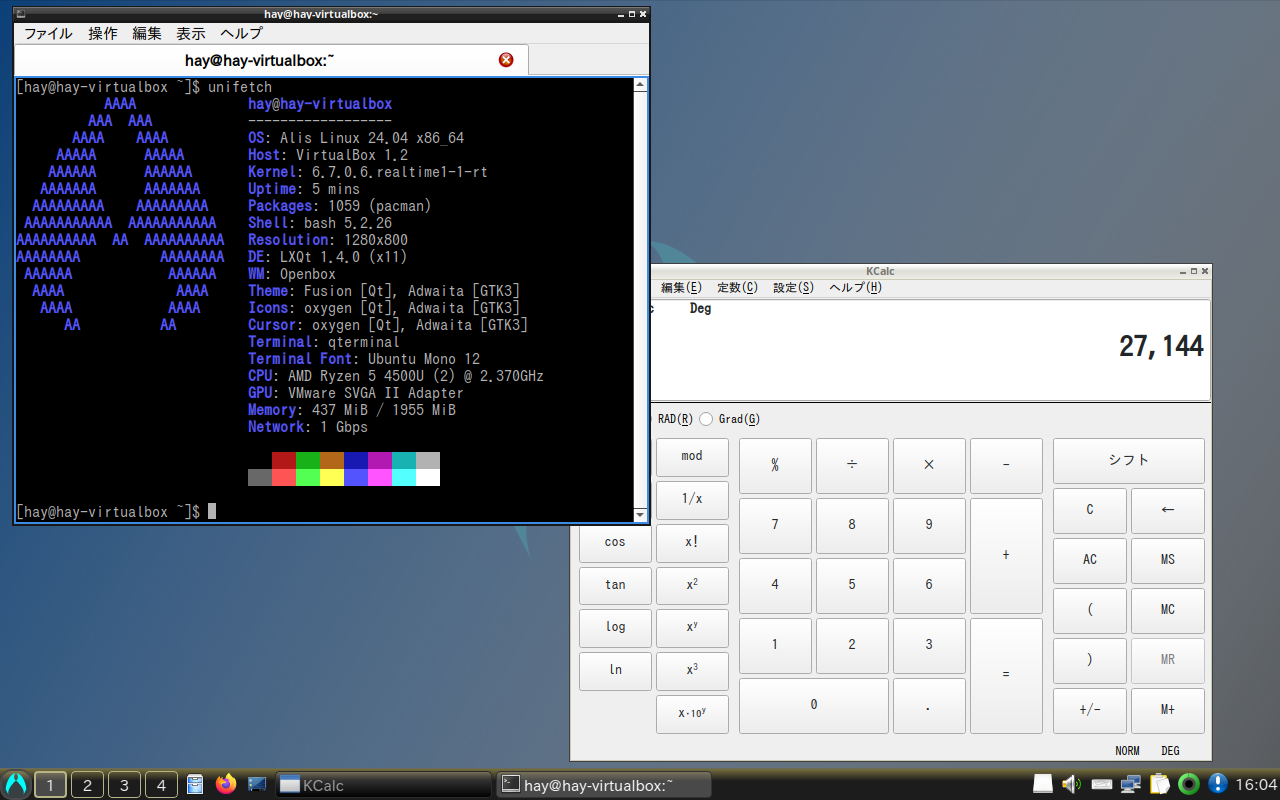Click the white removable media tray icon
This screenshot has width=1280, height=800.
[x=1042, y=784]
